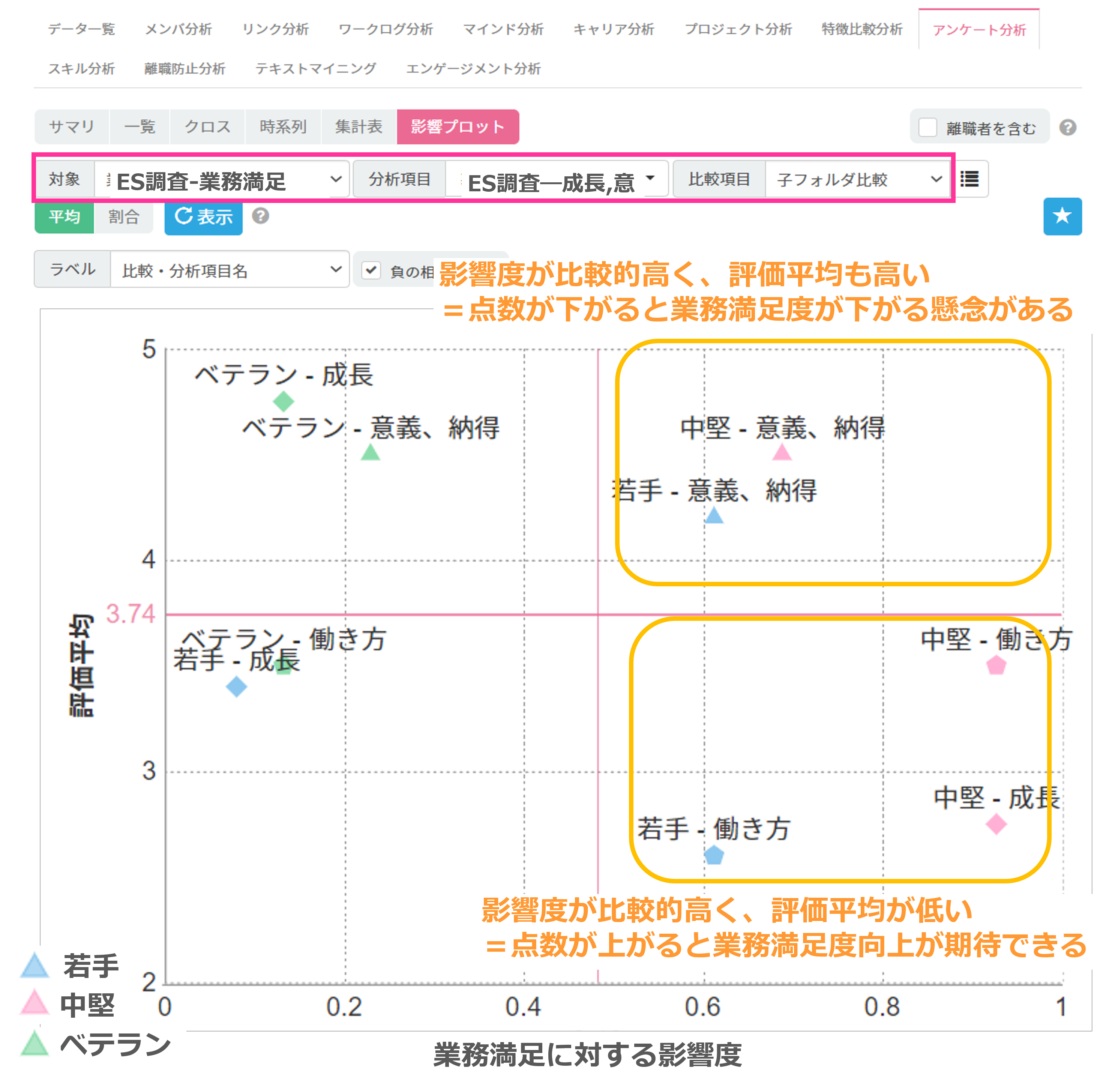Click the green diamond ベテラン-成長 marker
The image size is (1106, 1092).
coord(284,401)
